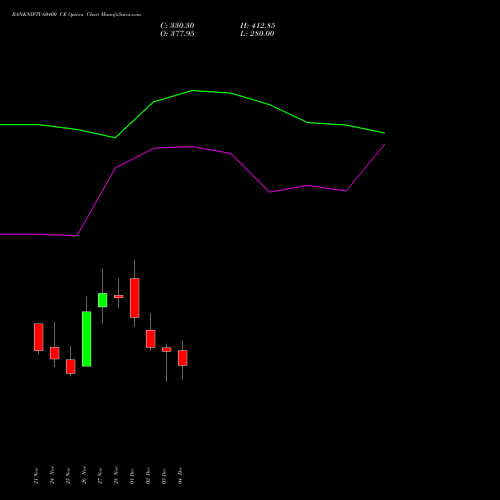
Task: Click the 21 Nov date label
Action: coord(36,475)
